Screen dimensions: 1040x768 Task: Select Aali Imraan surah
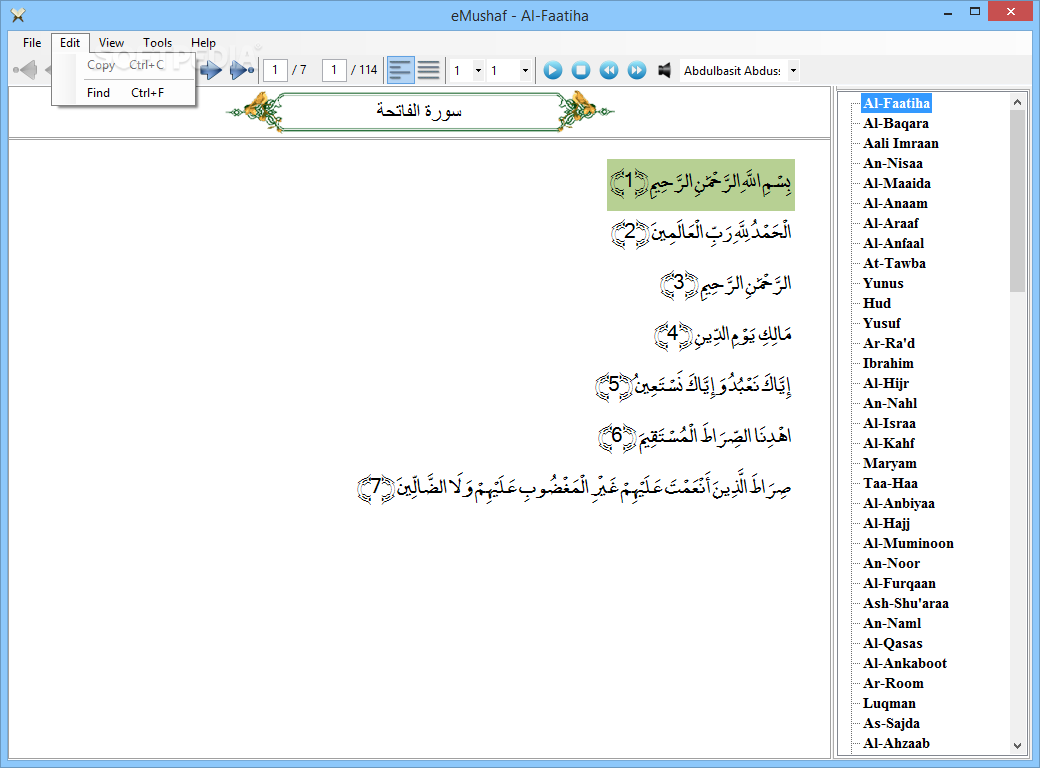(x=901, y=143)
